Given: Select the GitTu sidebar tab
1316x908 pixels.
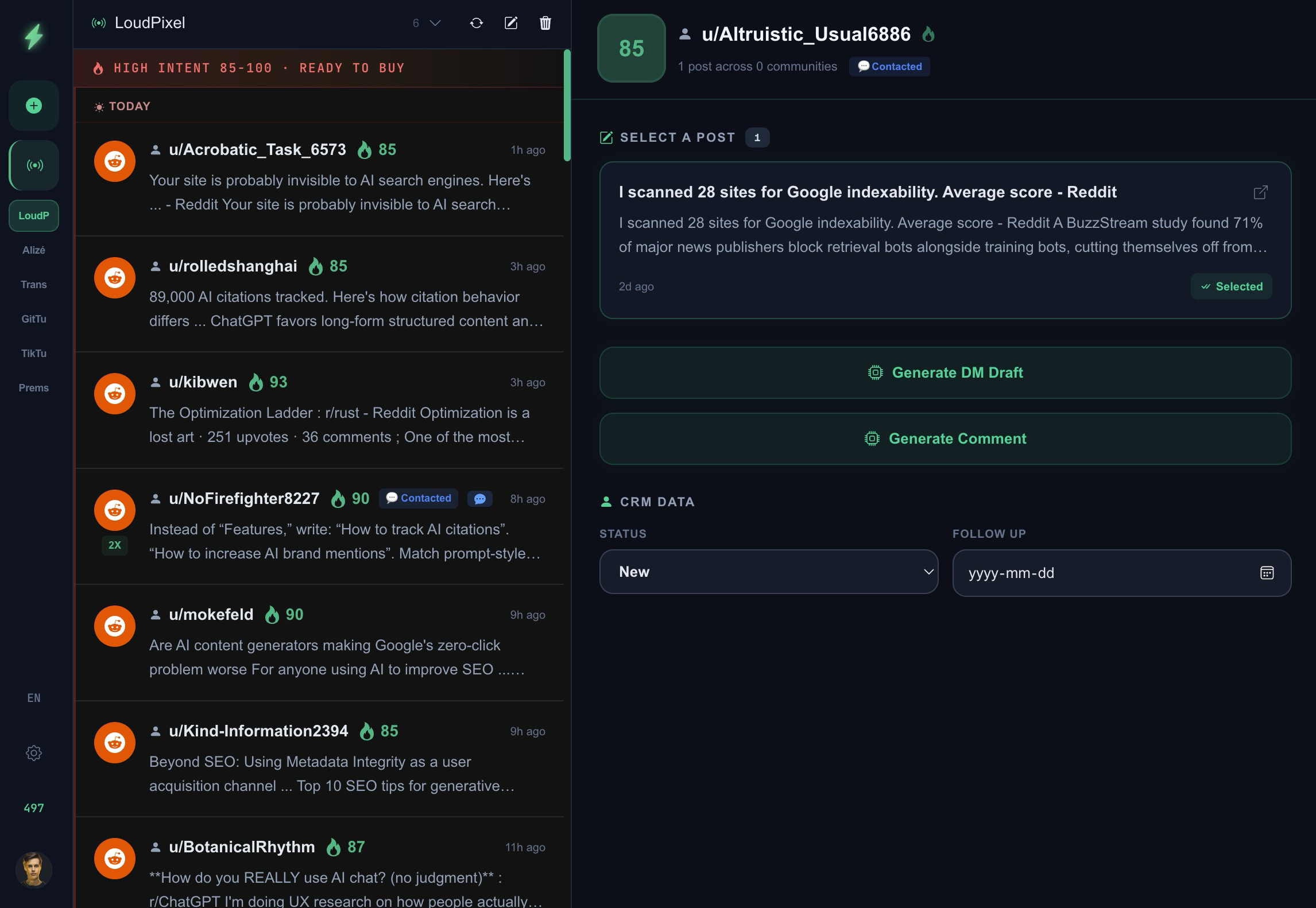Looking at the screenshot, I should tap(34, 319).
